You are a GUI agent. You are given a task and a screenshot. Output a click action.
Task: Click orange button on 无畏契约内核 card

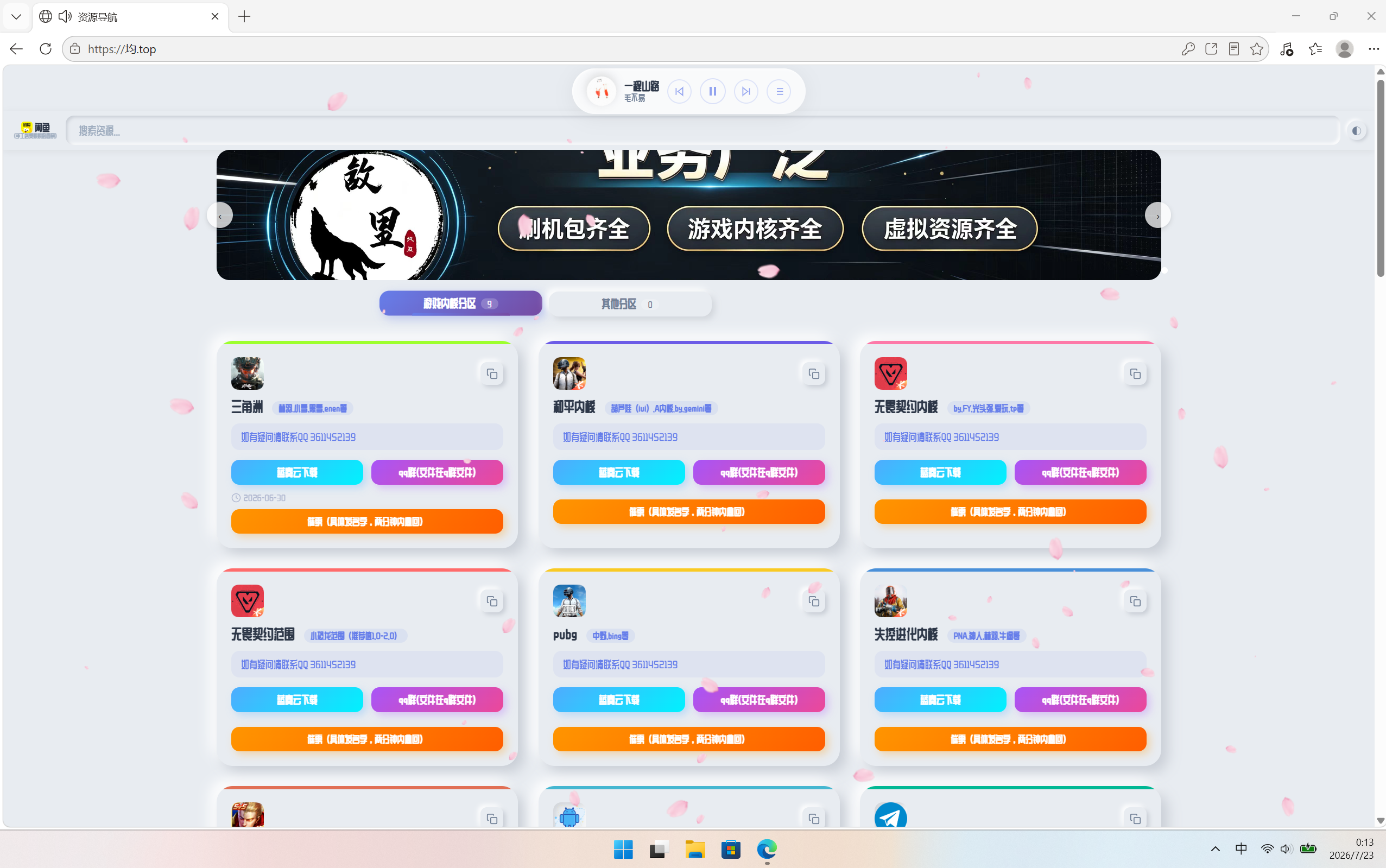(1010, 511)
